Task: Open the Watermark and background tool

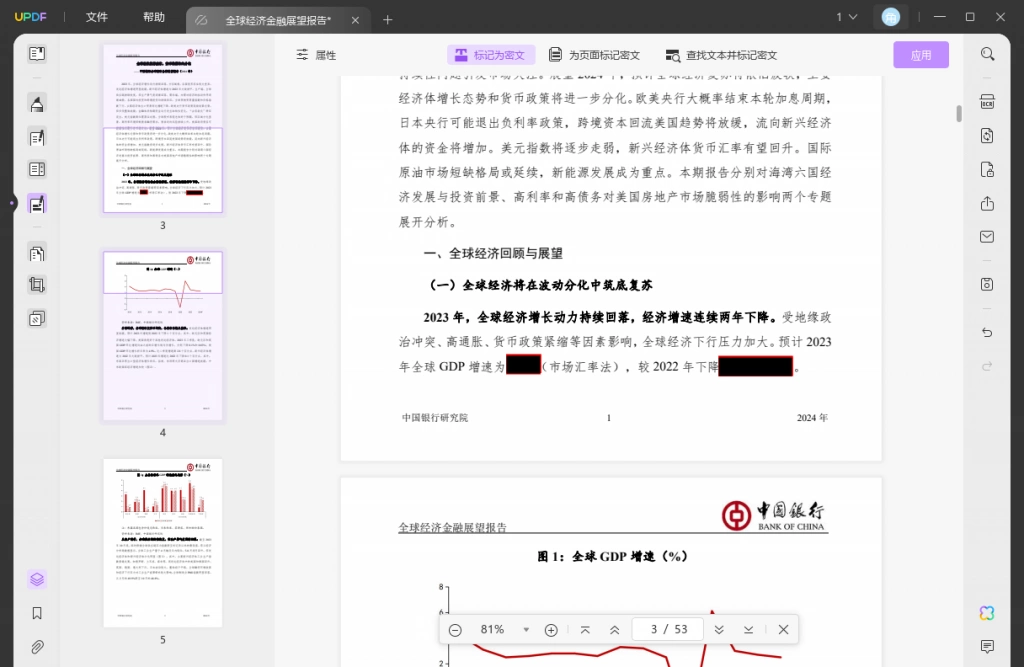Action: pyautogui.click(x=37, y=318)
